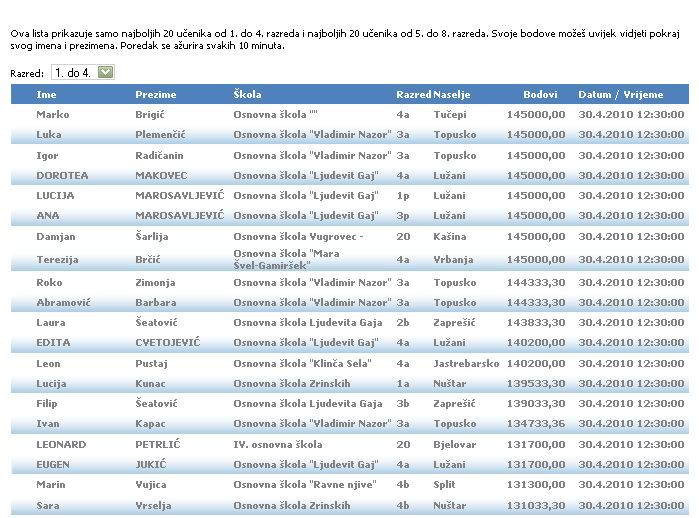Image resolution: width=699 pixels, height=518 pixels.
Task: Click the surname Zimonja
Action: 155,283
